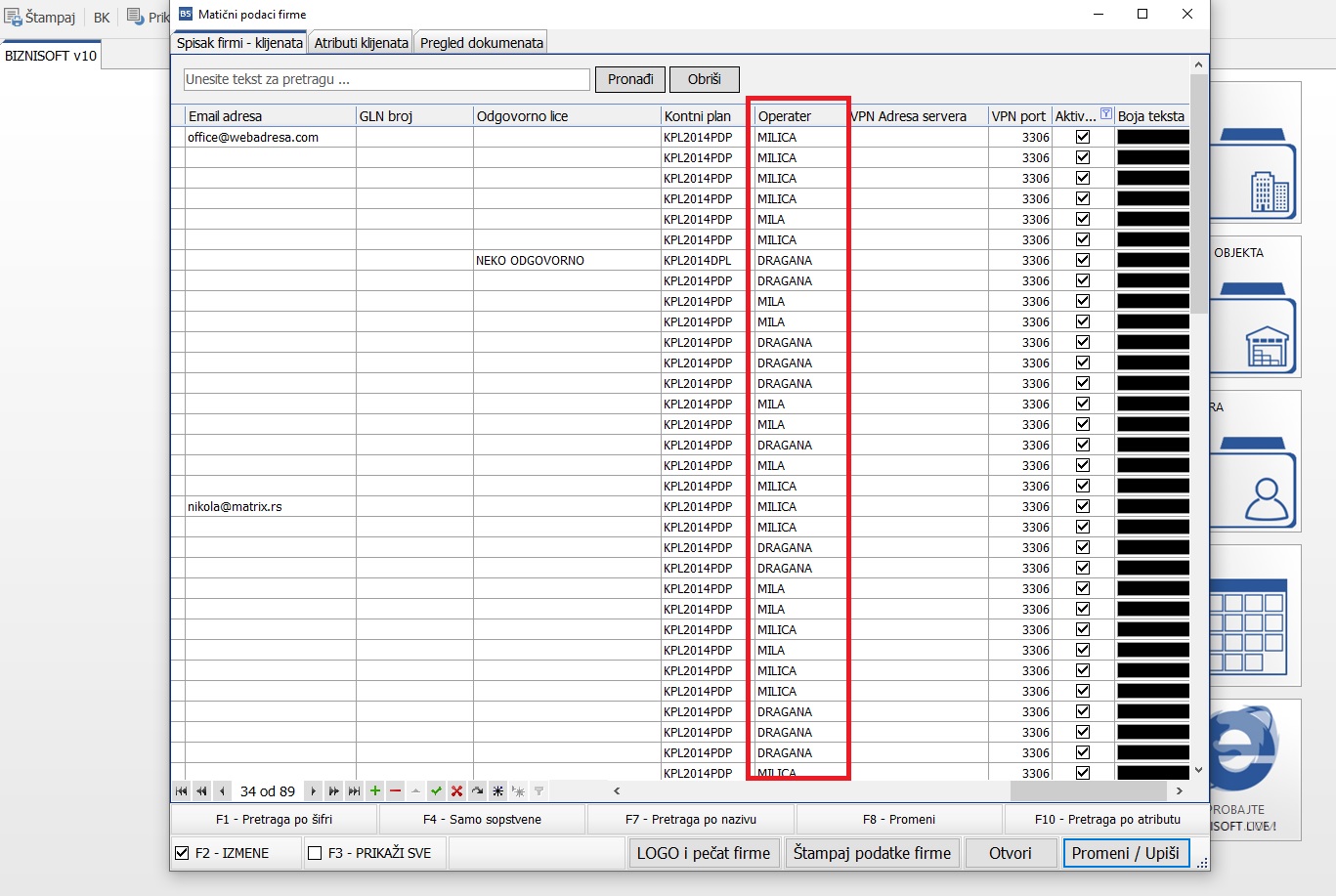
Task: Add new record with green plus
Action: [x=374, y=791]
